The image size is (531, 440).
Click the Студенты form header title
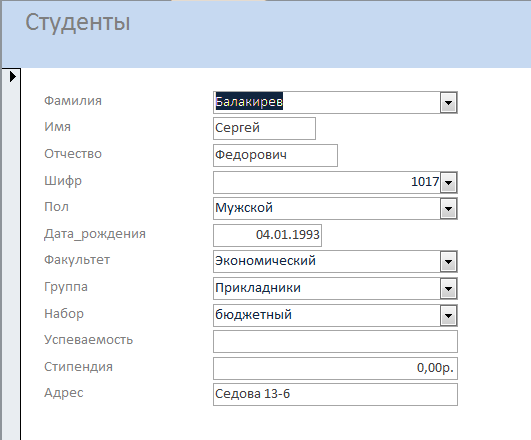78,23
